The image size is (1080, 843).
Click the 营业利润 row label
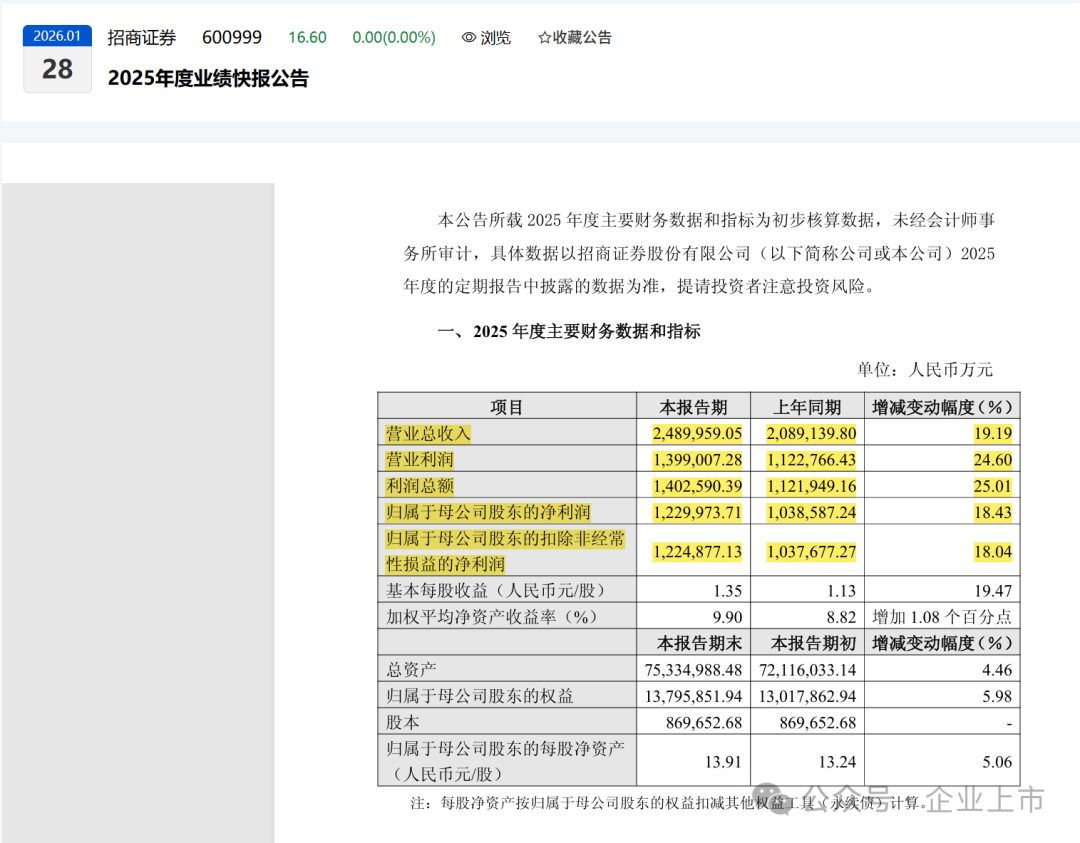coord(419,459)
